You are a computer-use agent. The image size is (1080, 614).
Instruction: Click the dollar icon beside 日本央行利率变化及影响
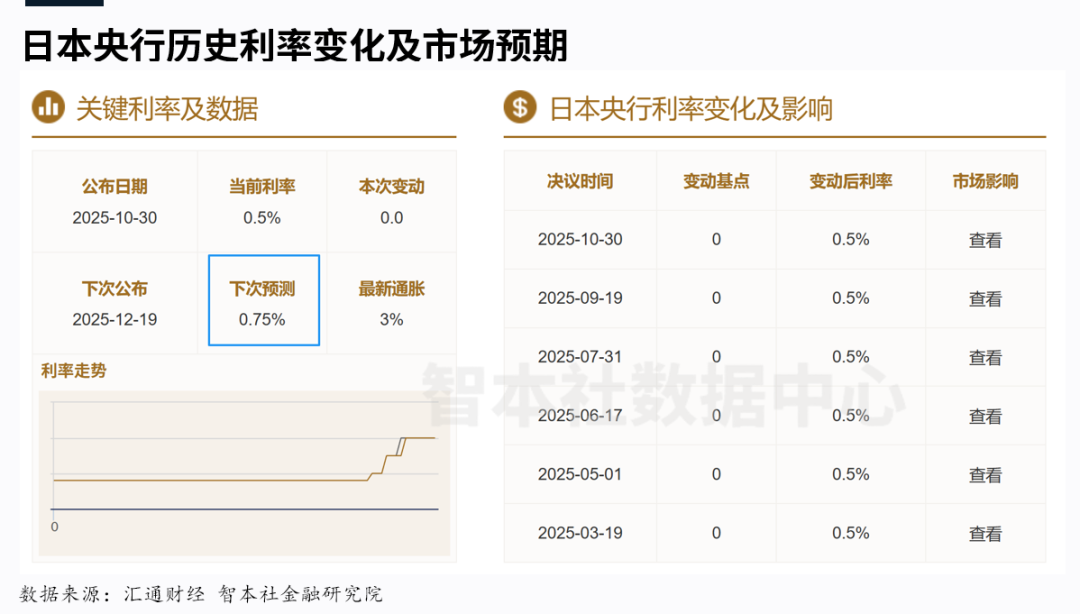(x=520, y=107)
